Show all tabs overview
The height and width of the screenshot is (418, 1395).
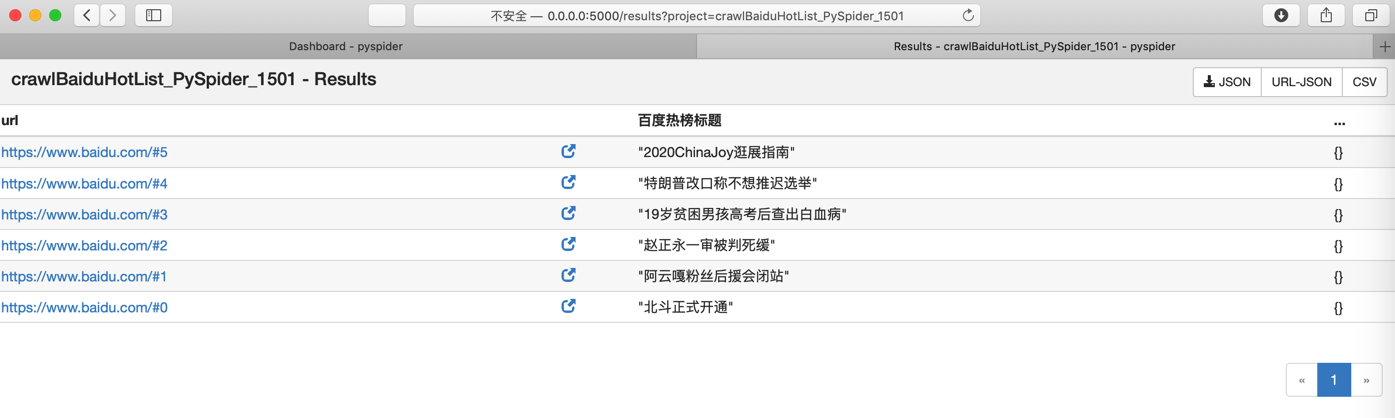click(x=1371, y=15)
